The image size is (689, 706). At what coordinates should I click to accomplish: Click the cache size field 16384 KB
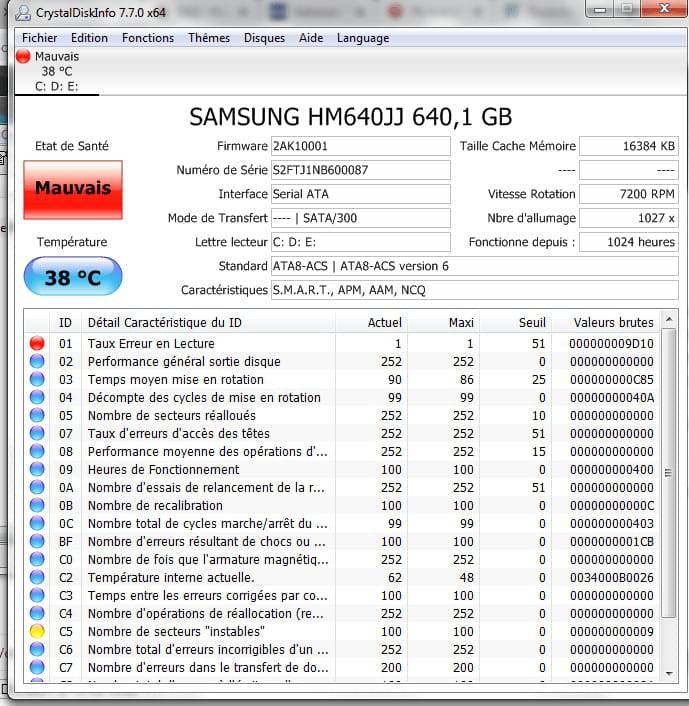(x=629, y=146)
